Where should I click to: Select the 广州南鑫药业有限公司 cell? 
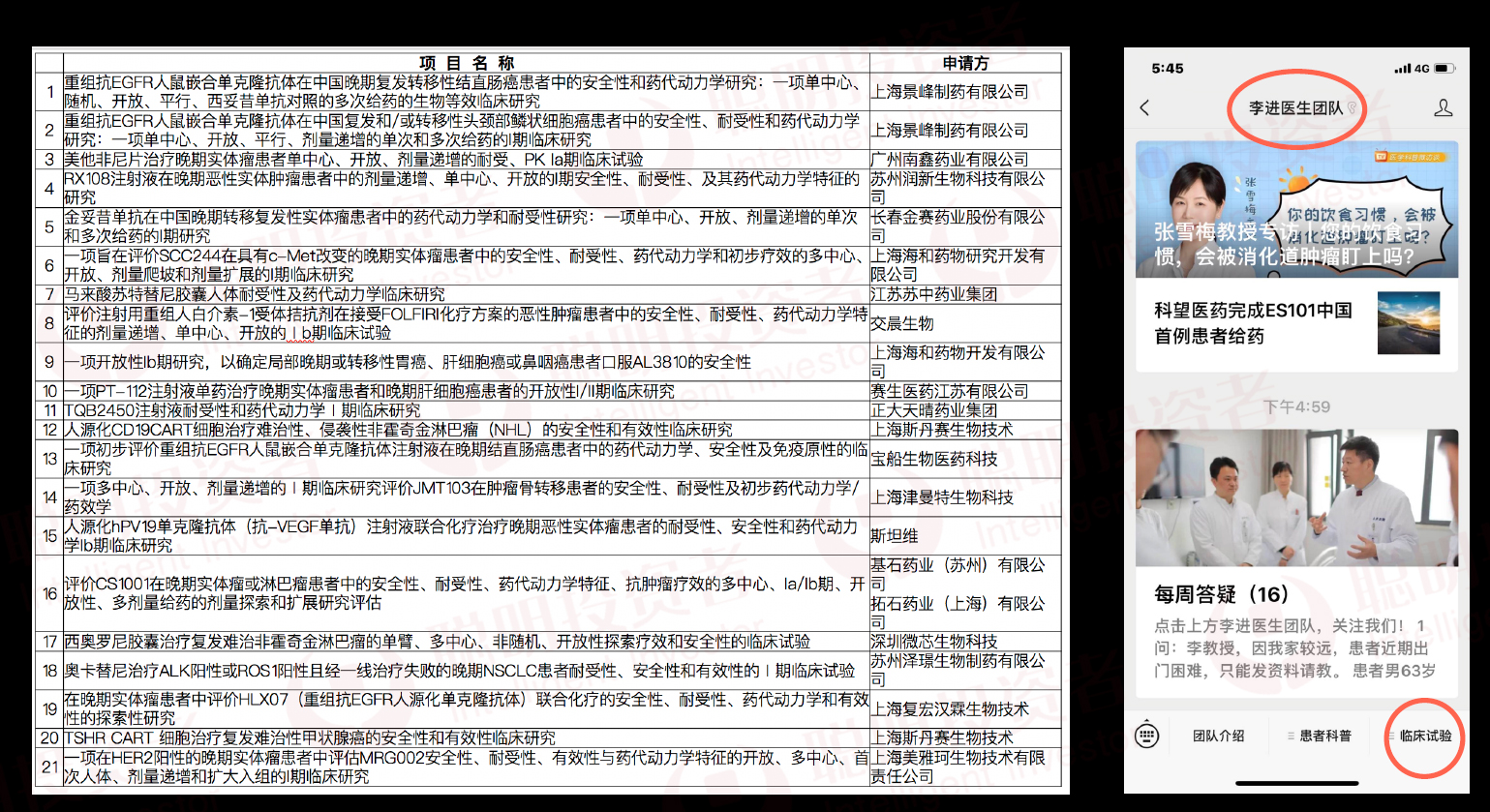[965, 159]
